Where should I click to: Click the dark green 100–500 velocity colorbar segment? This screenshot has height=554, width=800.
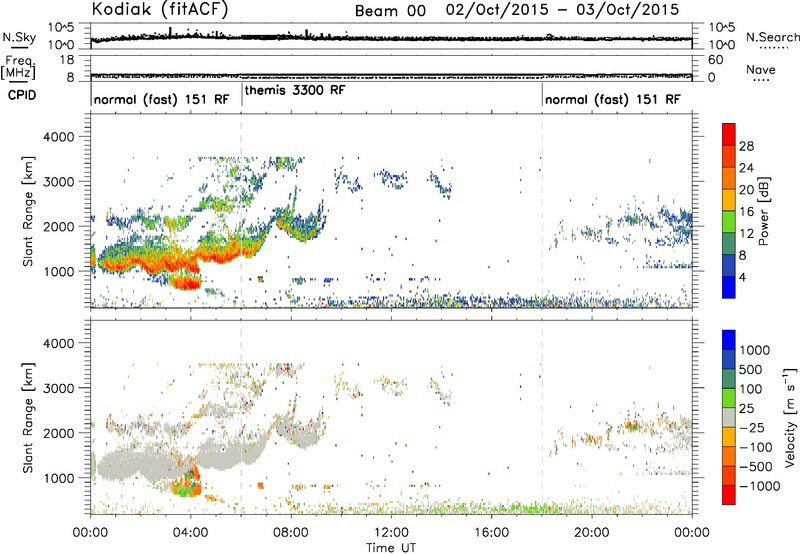(x=729, y=379)
